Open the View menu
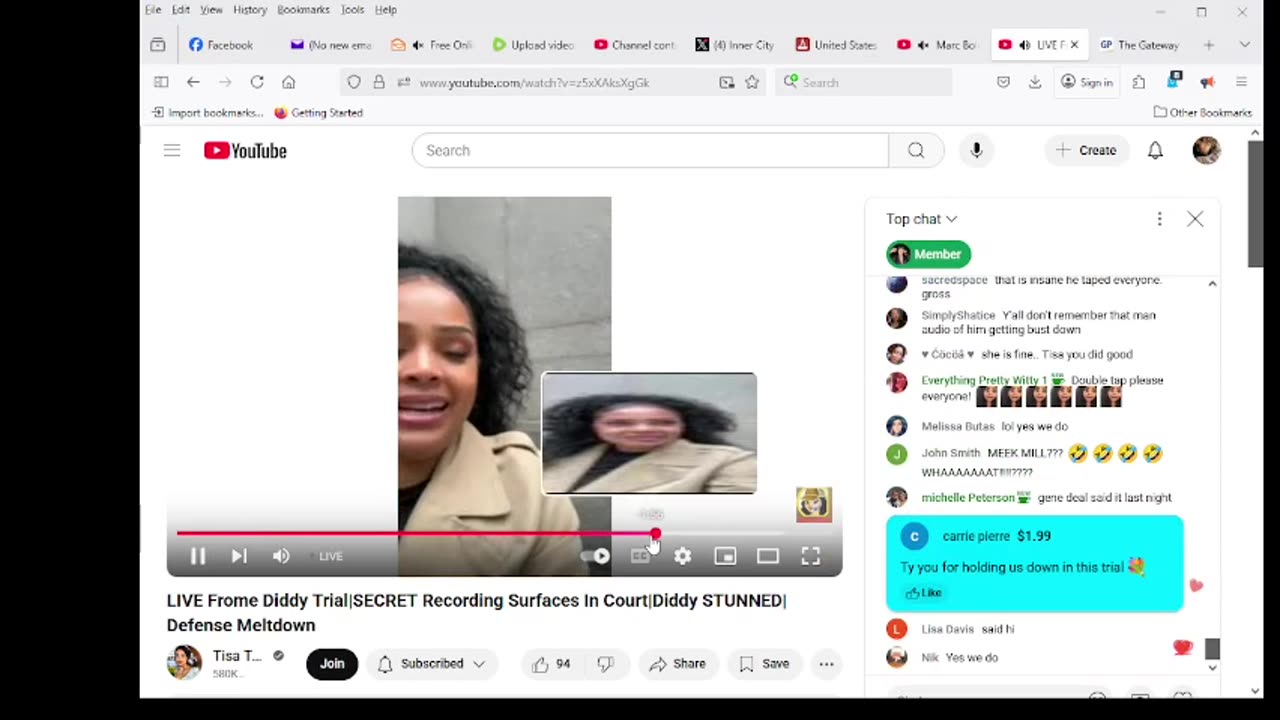Viewport: 1280px width, 720px height. [211, 10]
